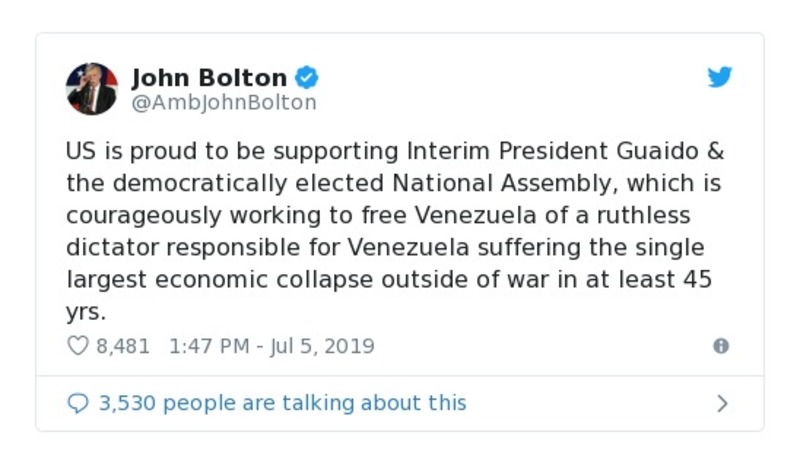800x467 pixels.
Task: Click the word "dictator" in the tweet
Action: tap(112, 248)
